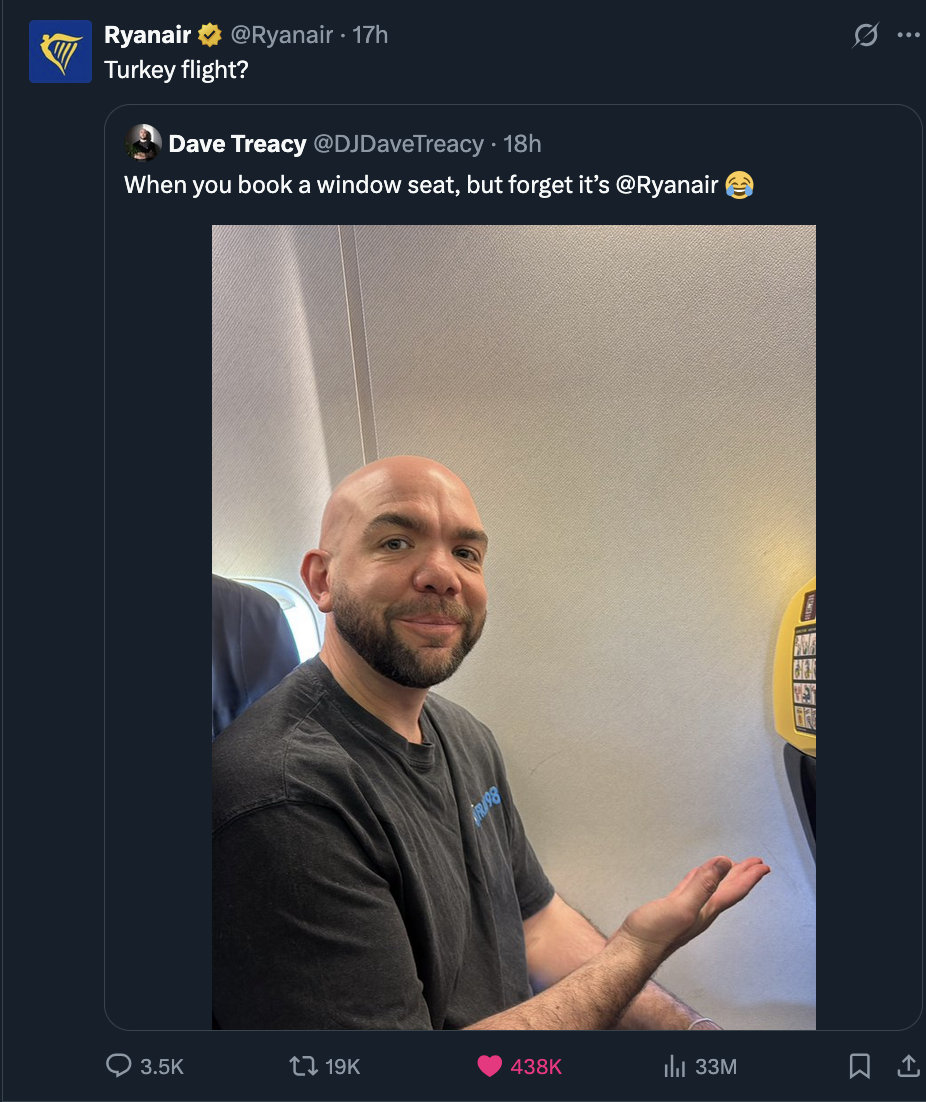Open the view analytics bar chart icon
926x1102 pixels.
[x=674, y=1066]
